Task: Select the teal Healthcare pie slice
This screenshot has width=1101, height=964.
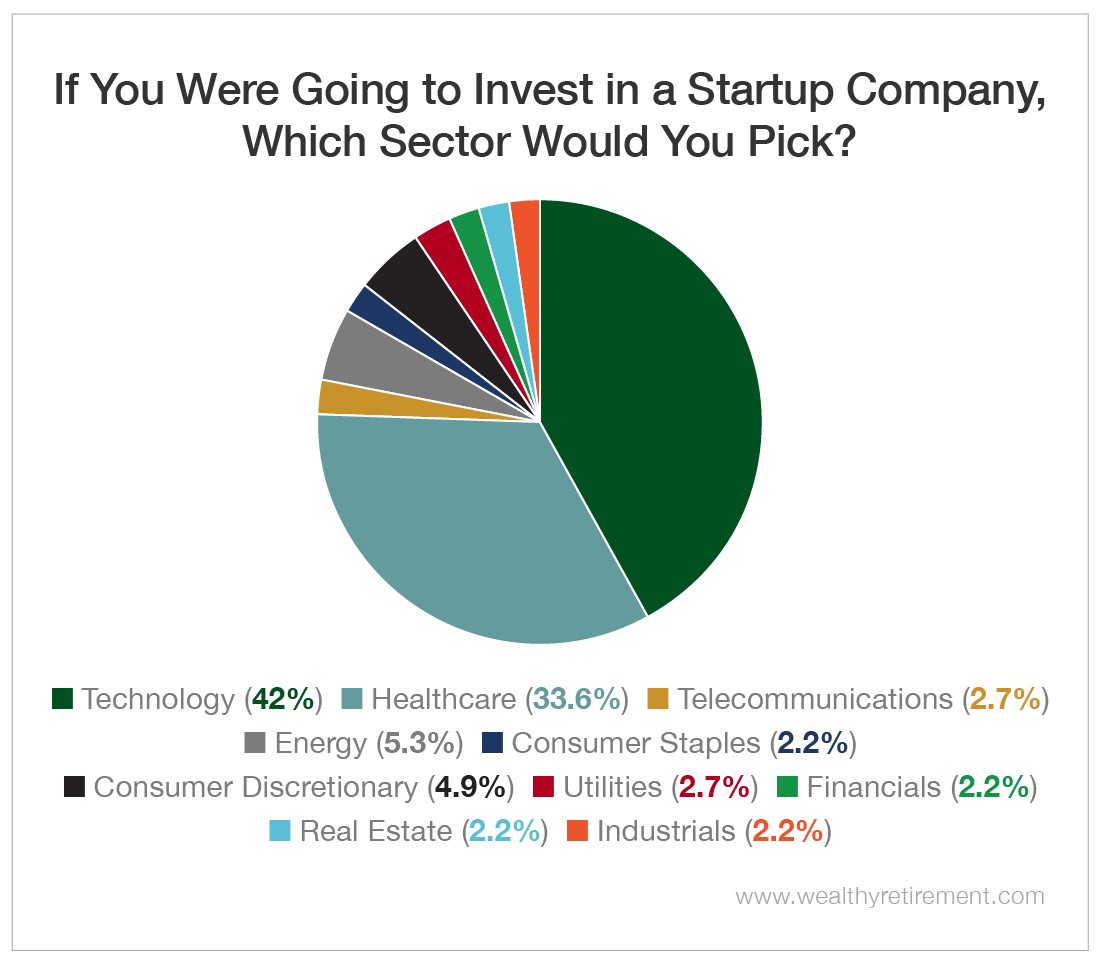Action: tap(463, 534)
